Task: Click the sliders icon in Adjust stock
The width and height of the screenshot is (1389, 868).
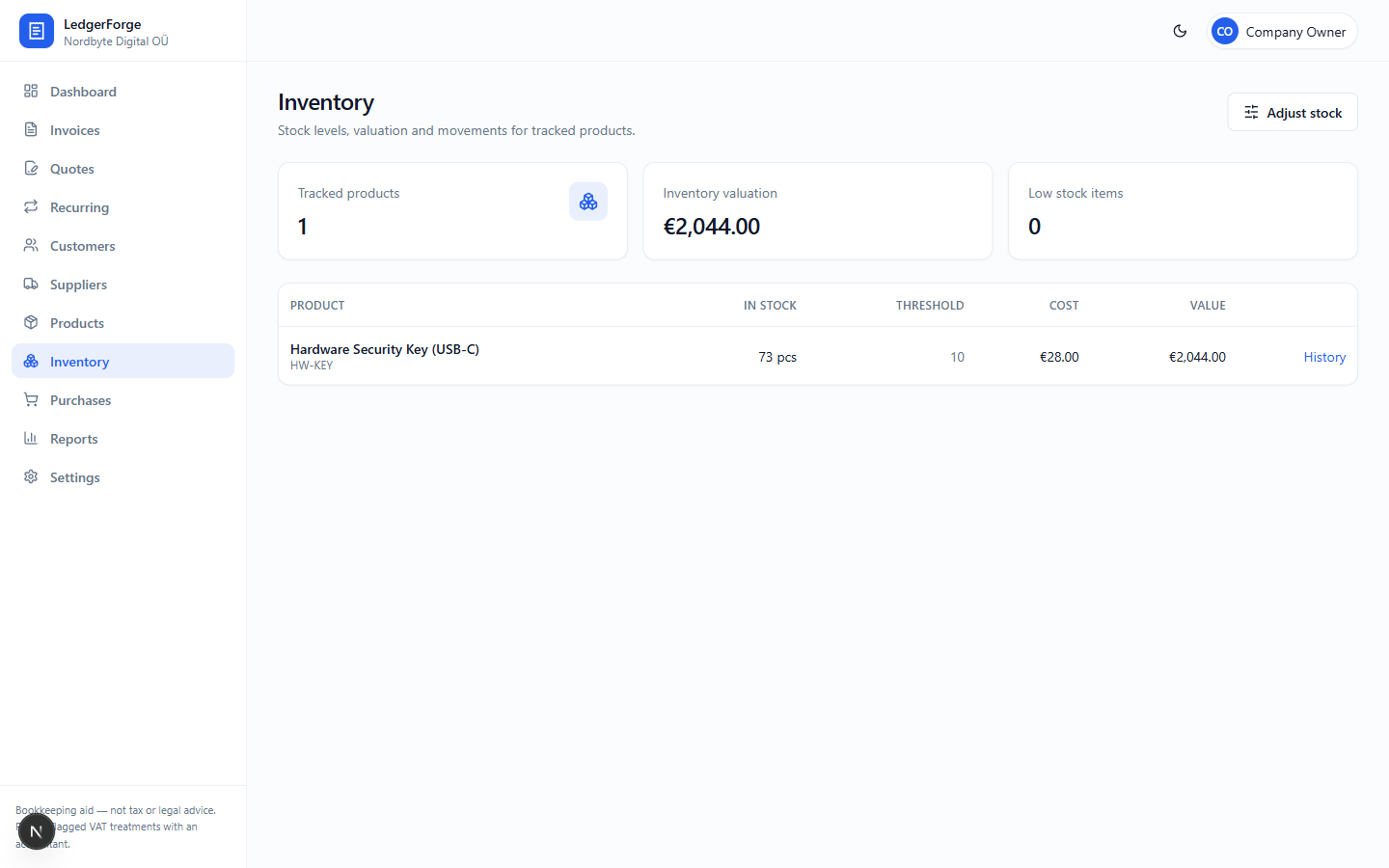Action: 1251,112
